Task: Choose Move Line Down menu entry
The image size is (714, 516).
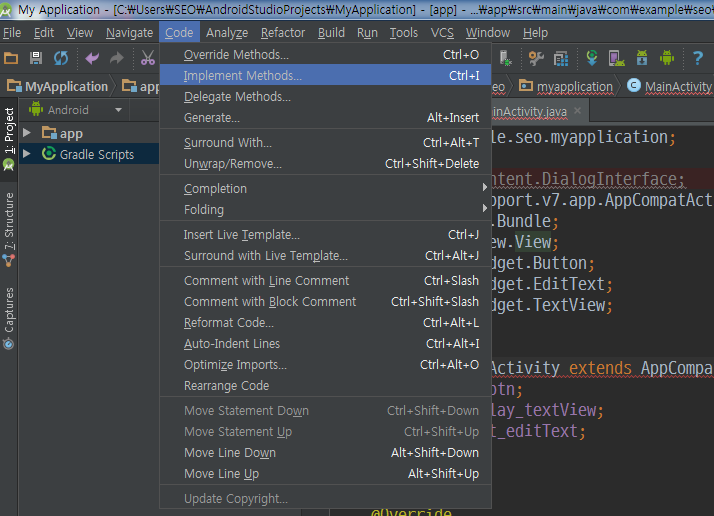Action: coord(325,452)
